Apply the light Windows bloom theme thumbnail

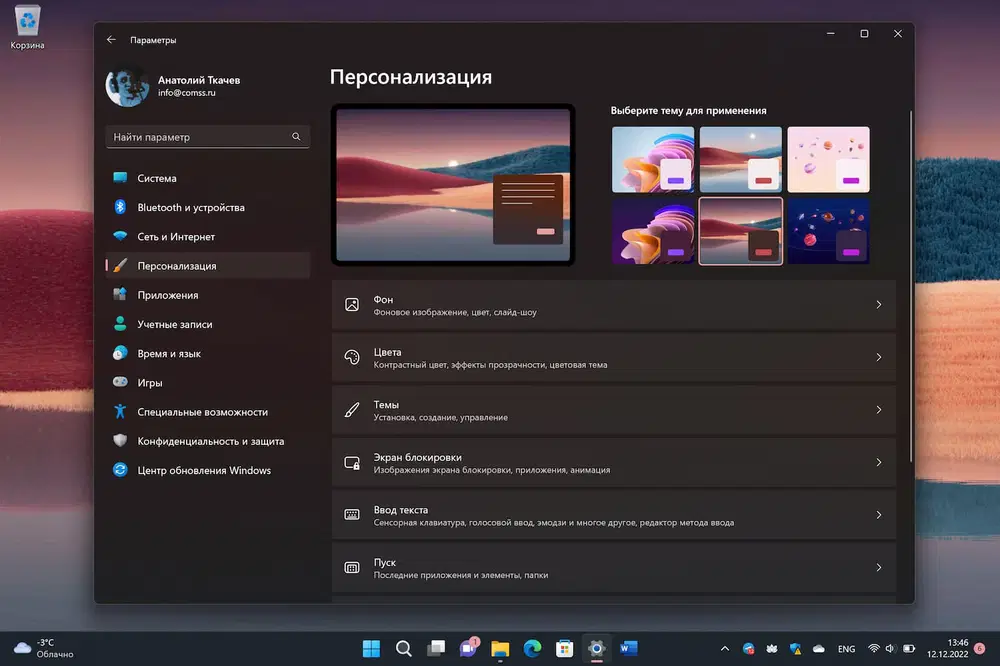pyautogui.click(x=652, y=159)
